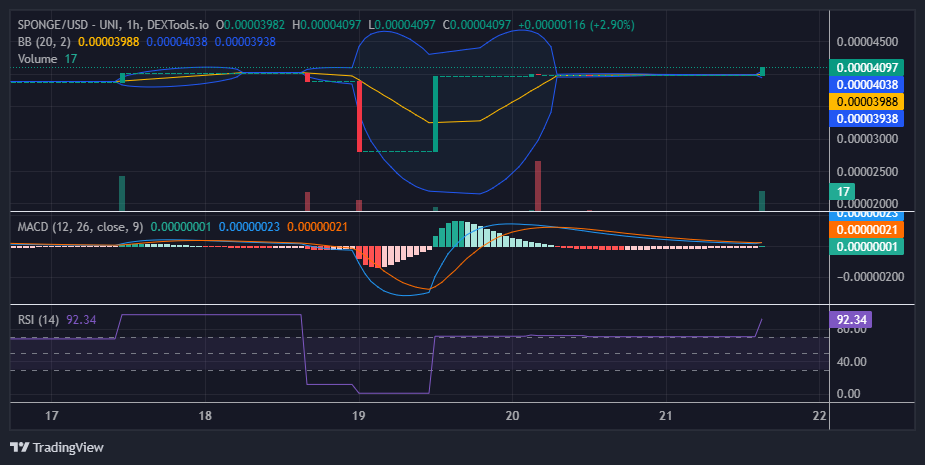Click date label 19 on time axis
The height and width of the screenshot is (465, 925).
click(x=359, y=416)
